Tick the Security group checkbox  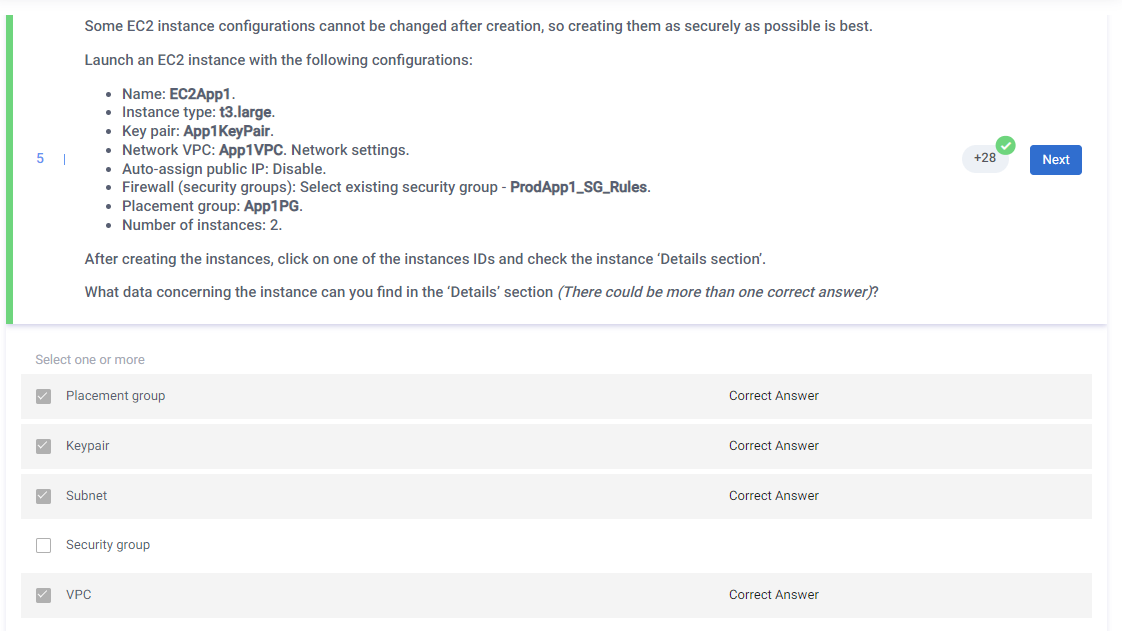click(43, 546)
